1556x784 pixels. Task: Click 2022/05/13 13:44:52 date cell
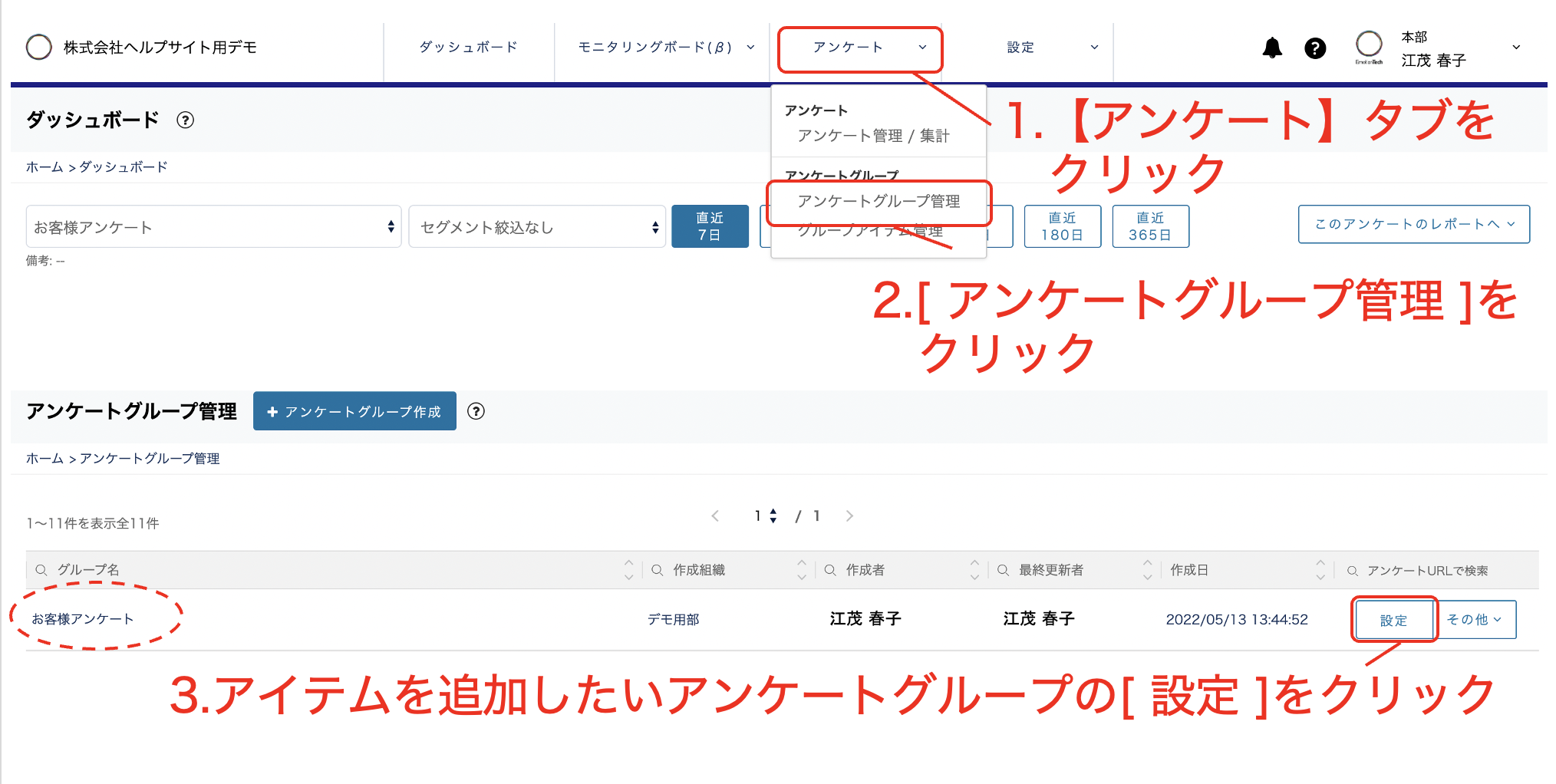1237,619
